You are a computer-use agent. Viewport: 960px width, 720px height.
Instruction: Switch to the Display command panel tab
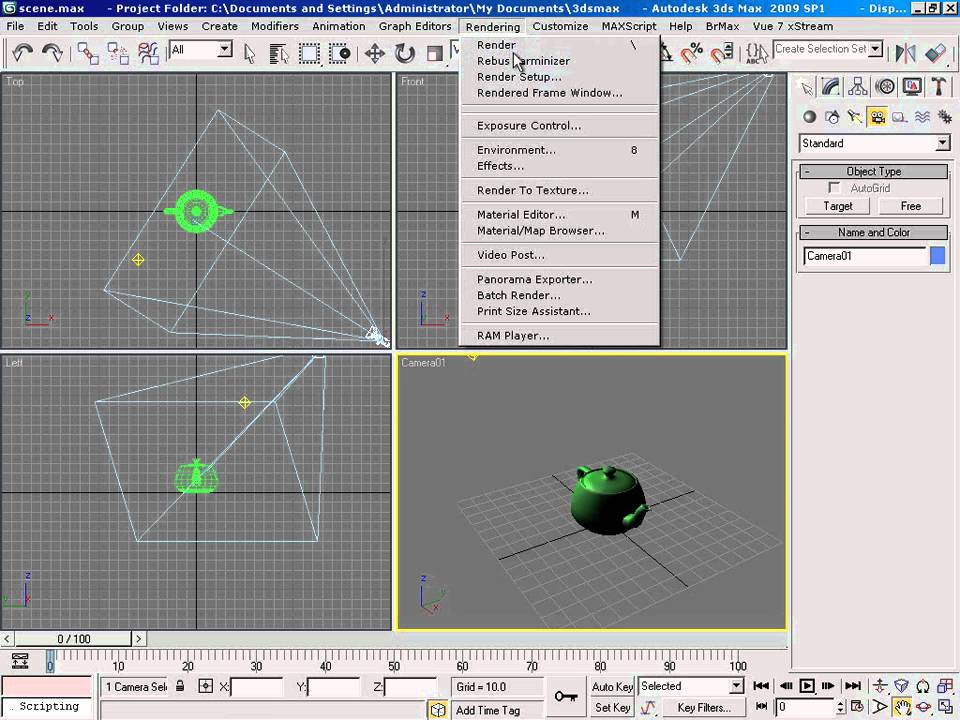(912, 87)
